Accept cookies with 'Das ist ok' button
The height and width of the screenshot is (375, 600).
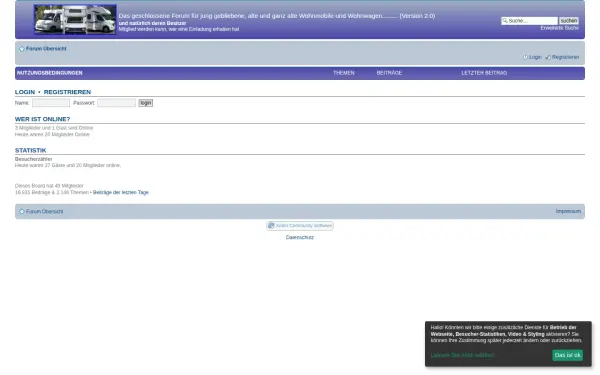[x=567, y=355]
